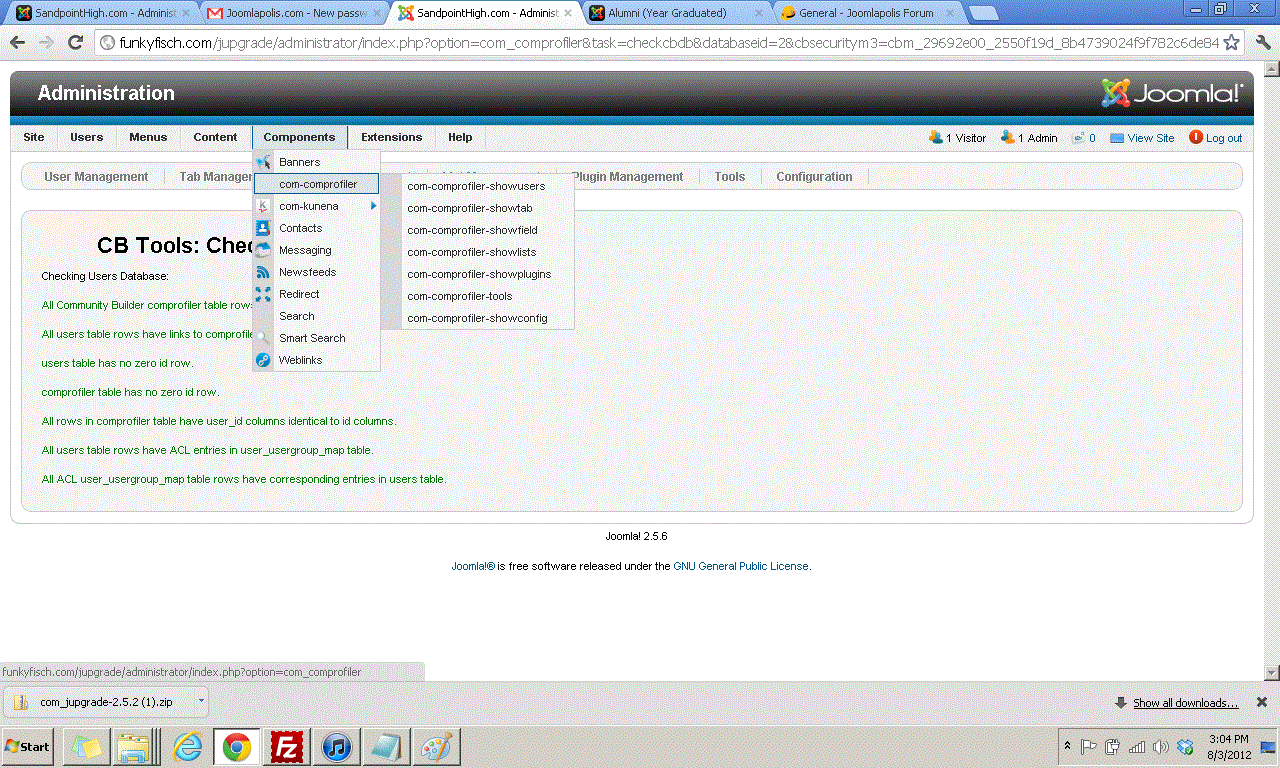This screenshot has height=768, width=1280.
Task: Expand the com-kunena submenu arrow
Action: [373, 206]
